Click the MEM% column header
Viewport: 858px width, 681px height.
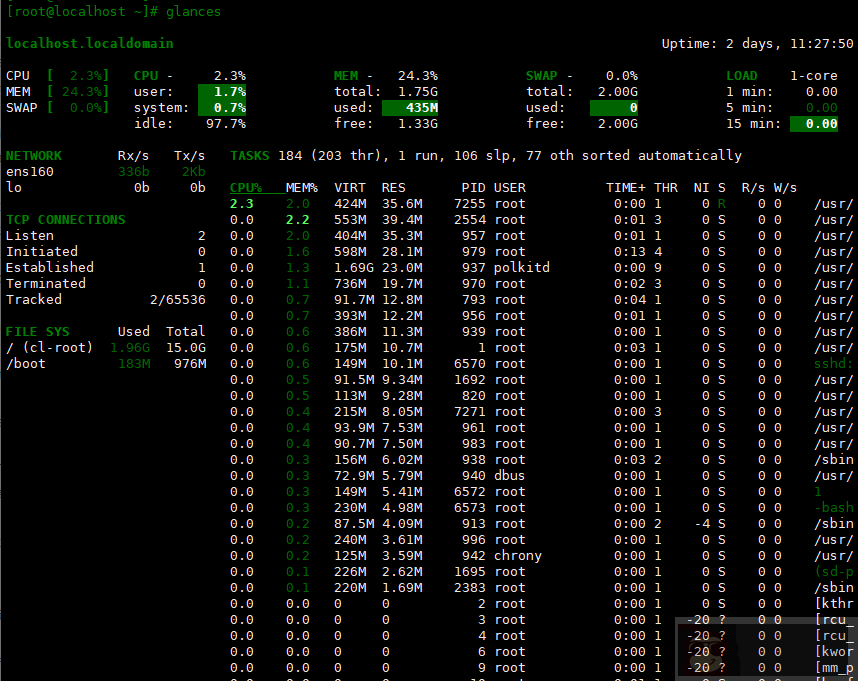point(301,187)
